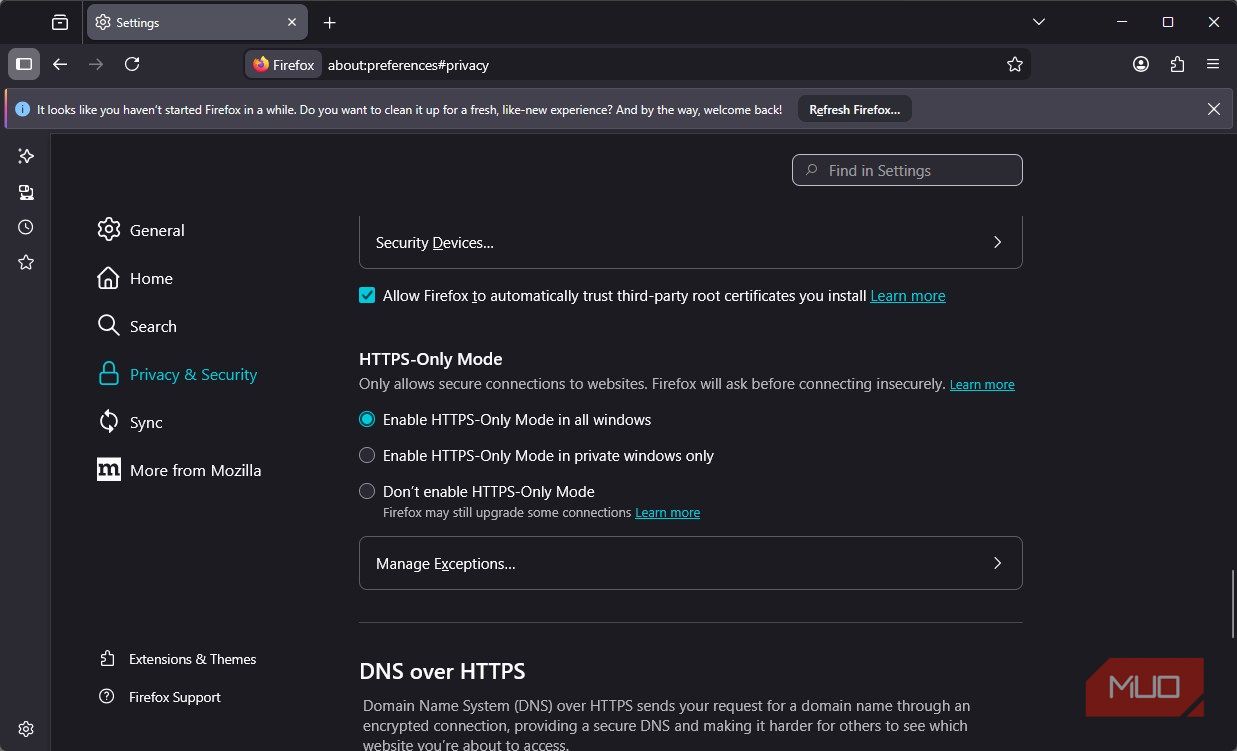Select Don't enable HTTPS-Only Mode
Image resolution: width=1237 pixels, height=751 pixels.
click(367, 492)
